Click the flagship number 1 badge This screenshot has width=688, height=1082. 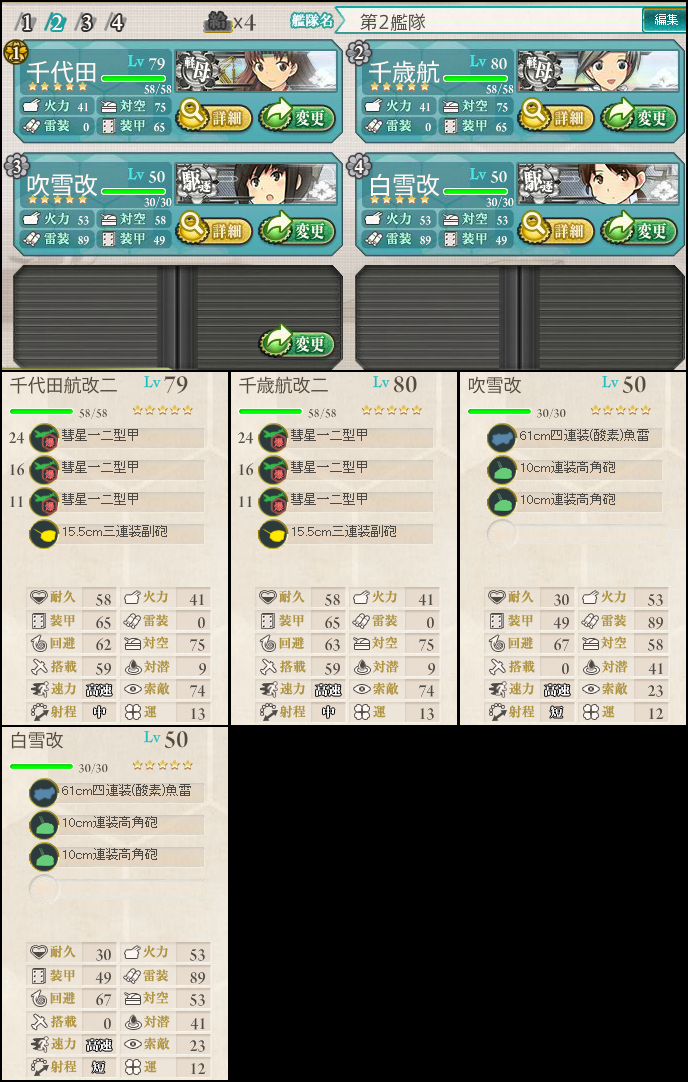(13, 51)
